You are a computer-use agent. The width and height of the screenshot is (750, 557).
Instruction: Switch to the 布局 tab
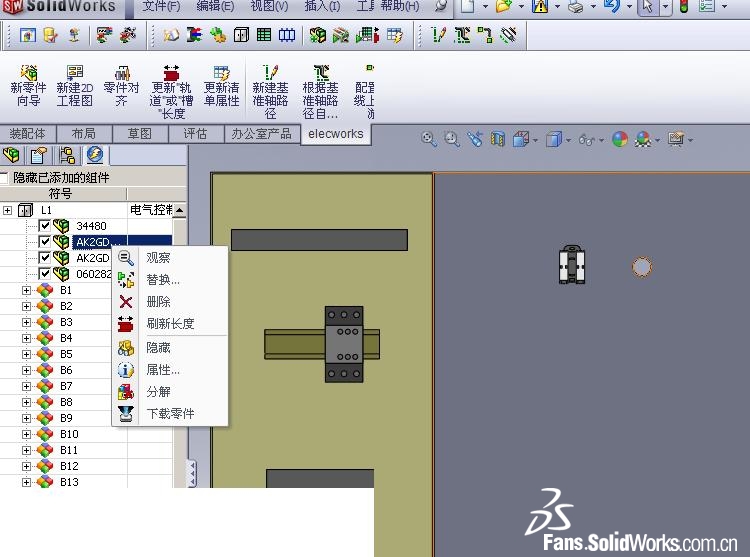click(x=84, y=134)
